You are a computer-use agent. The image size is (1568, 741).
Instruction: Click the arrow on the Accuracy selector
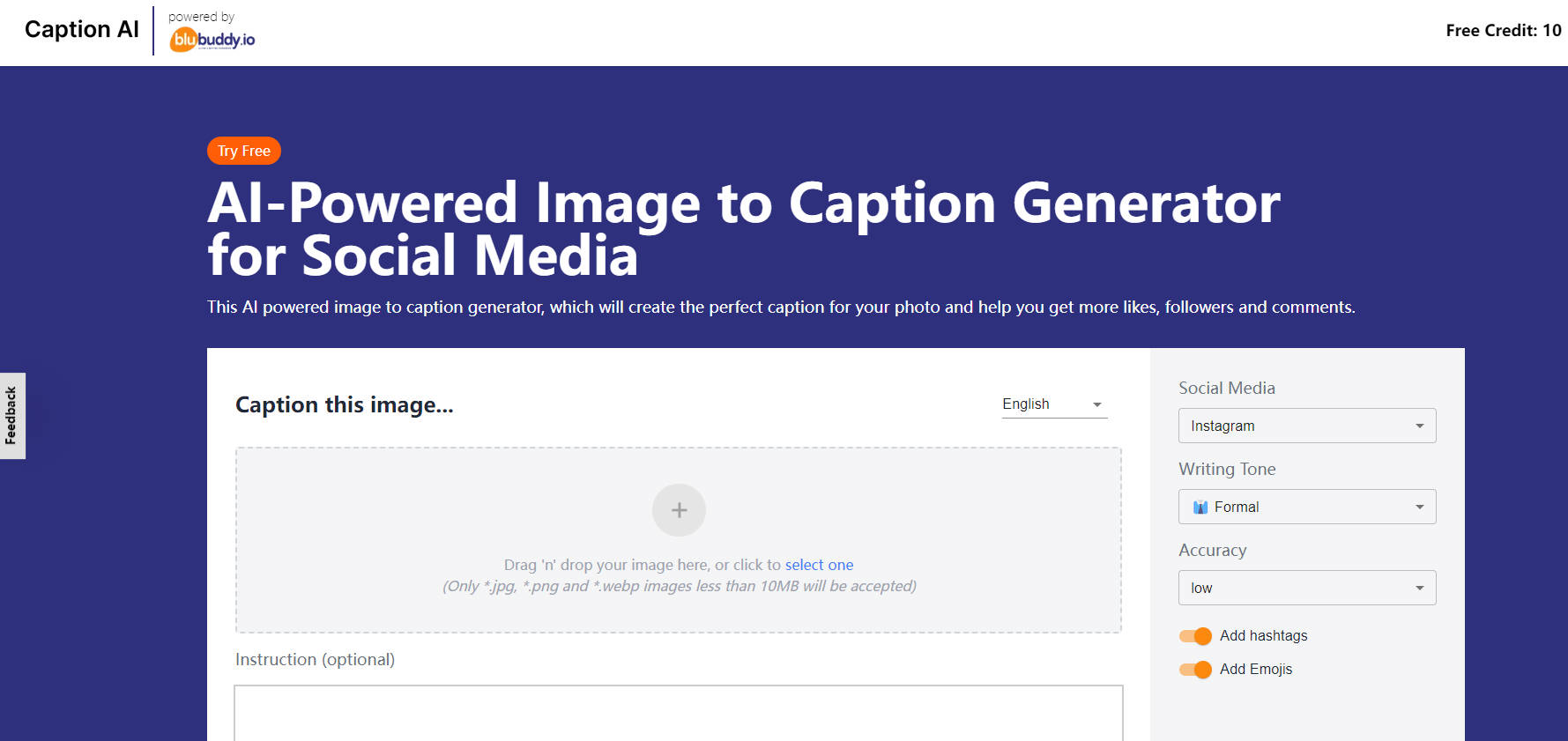1419,588
